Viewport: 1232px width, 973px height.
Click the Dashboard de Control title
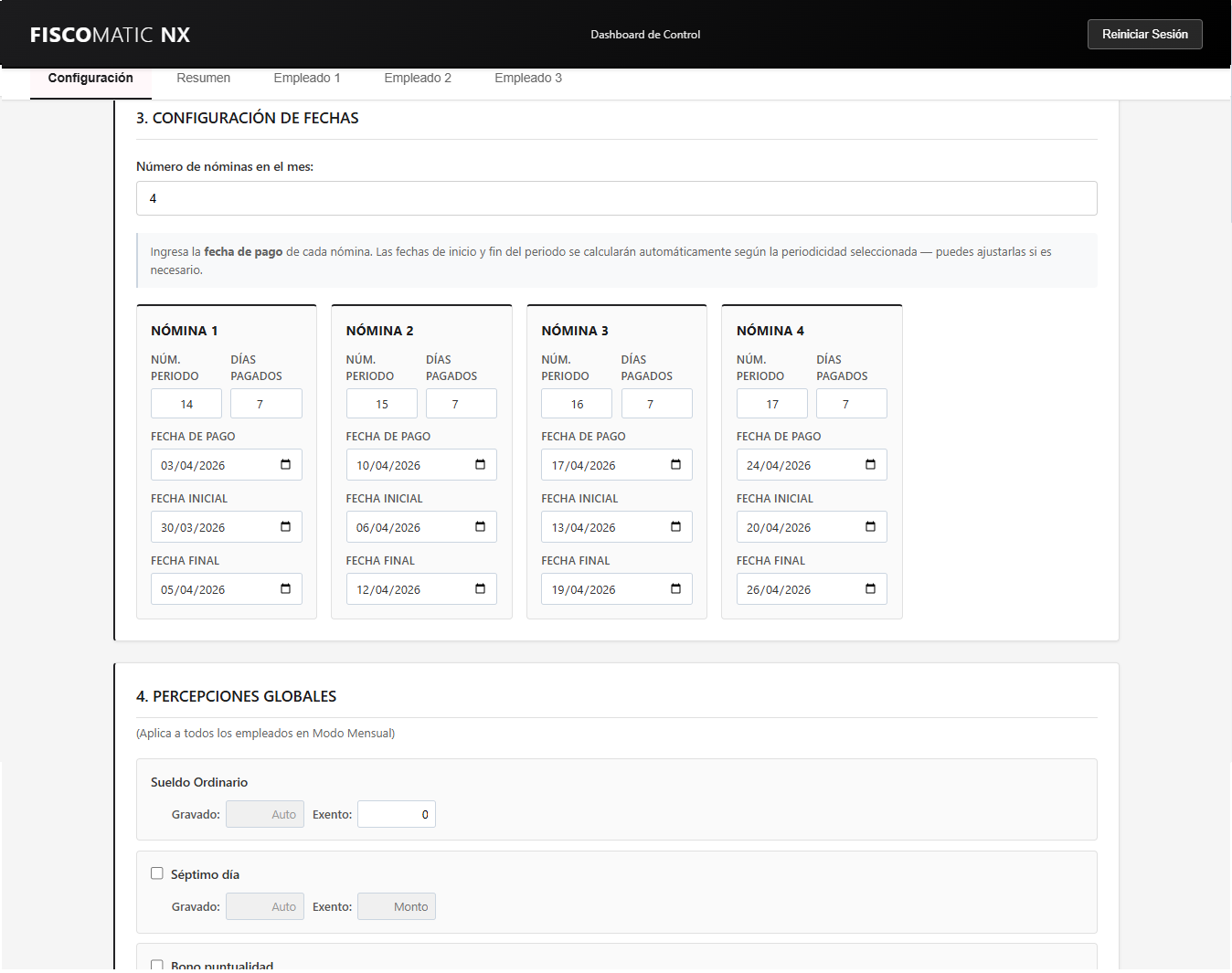pos(645,35)
